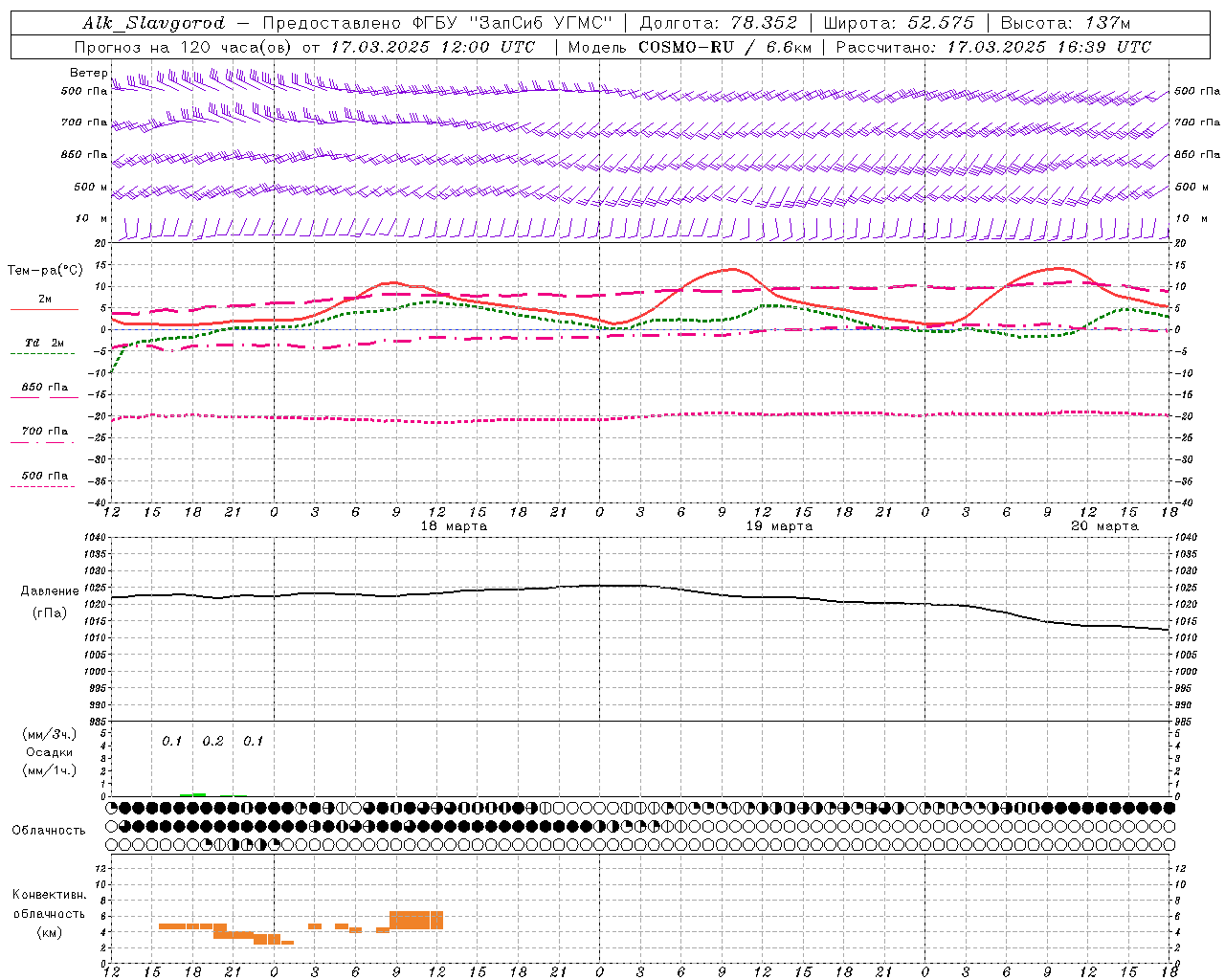The height and width of the screenshot is (980, 1225).
Task: Click the Облачность cloud cover label
Action: 49,831
